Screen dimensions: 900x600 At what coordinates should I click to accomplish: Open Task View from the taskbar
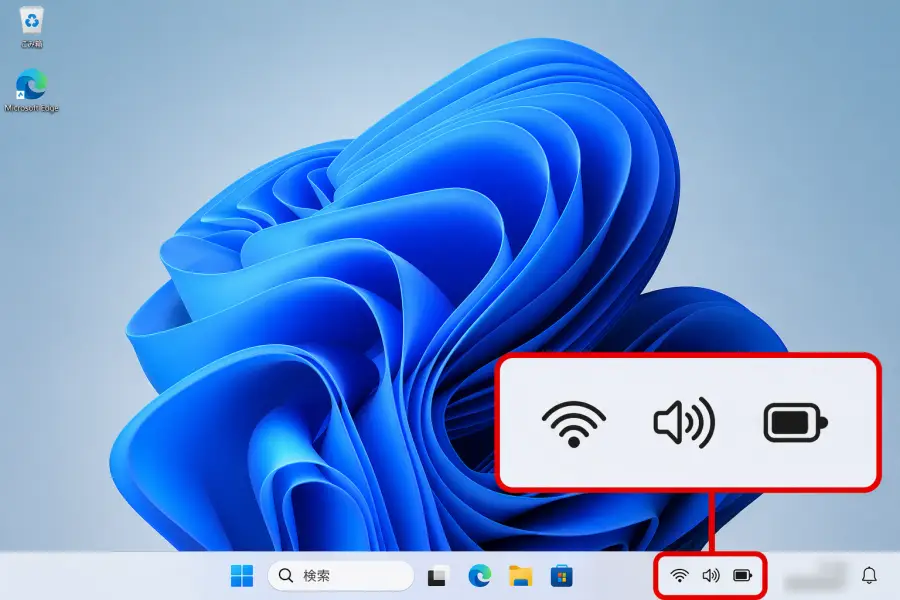pos(437,577)
